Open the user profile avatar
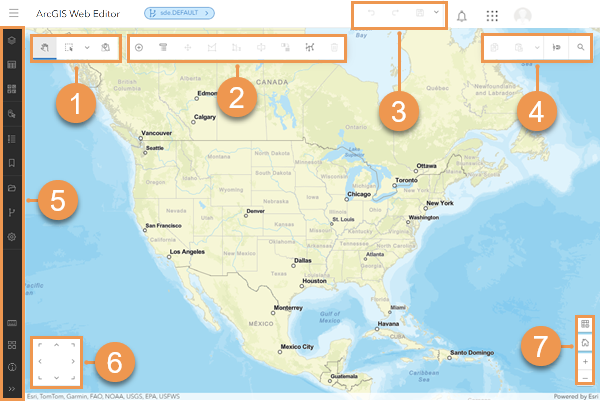The height and width of the screenshot is (401, 600). (x=522, y=16)
